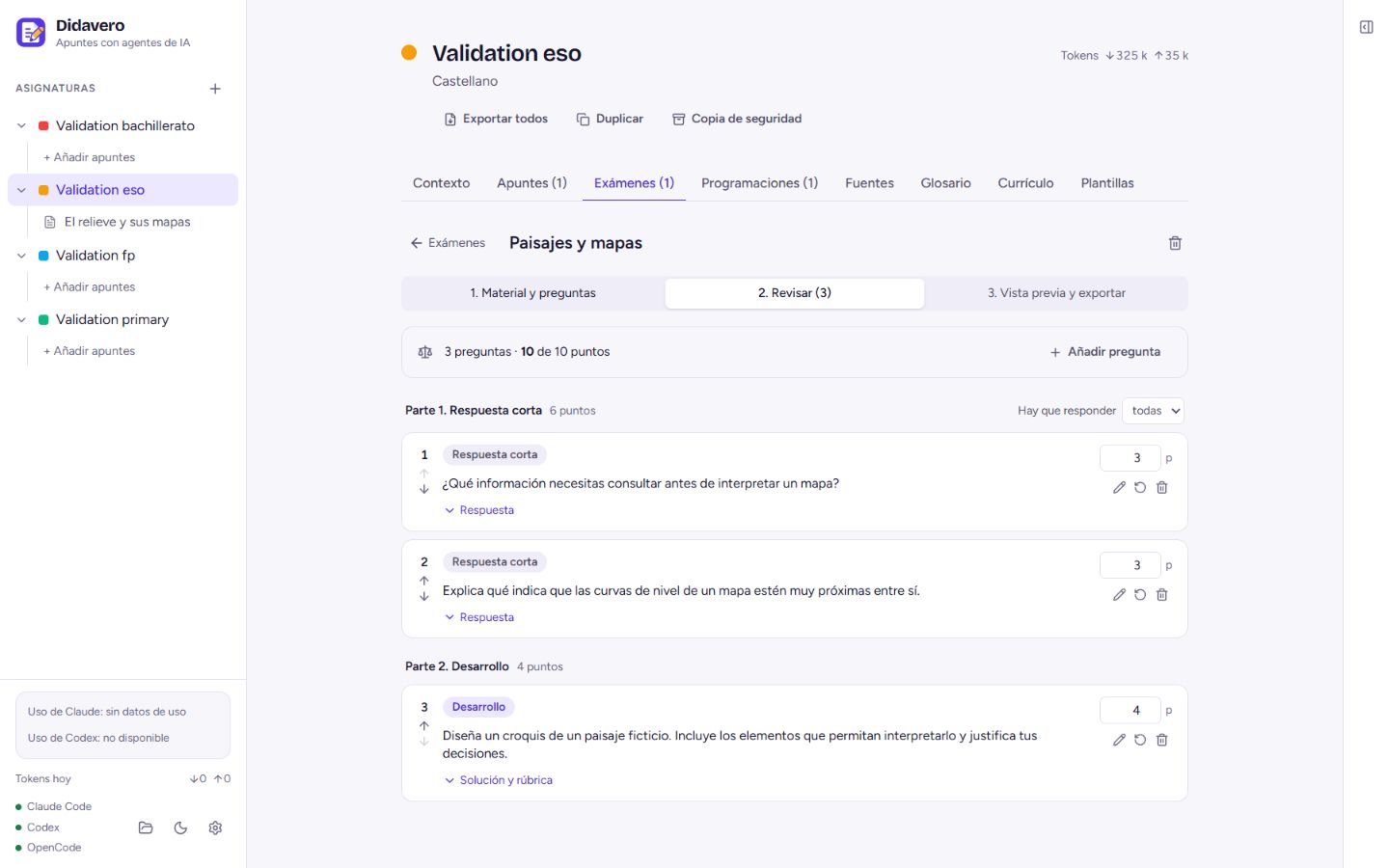
Task: Collapse Validation fp subject
Action: click(x=21, y=256)
